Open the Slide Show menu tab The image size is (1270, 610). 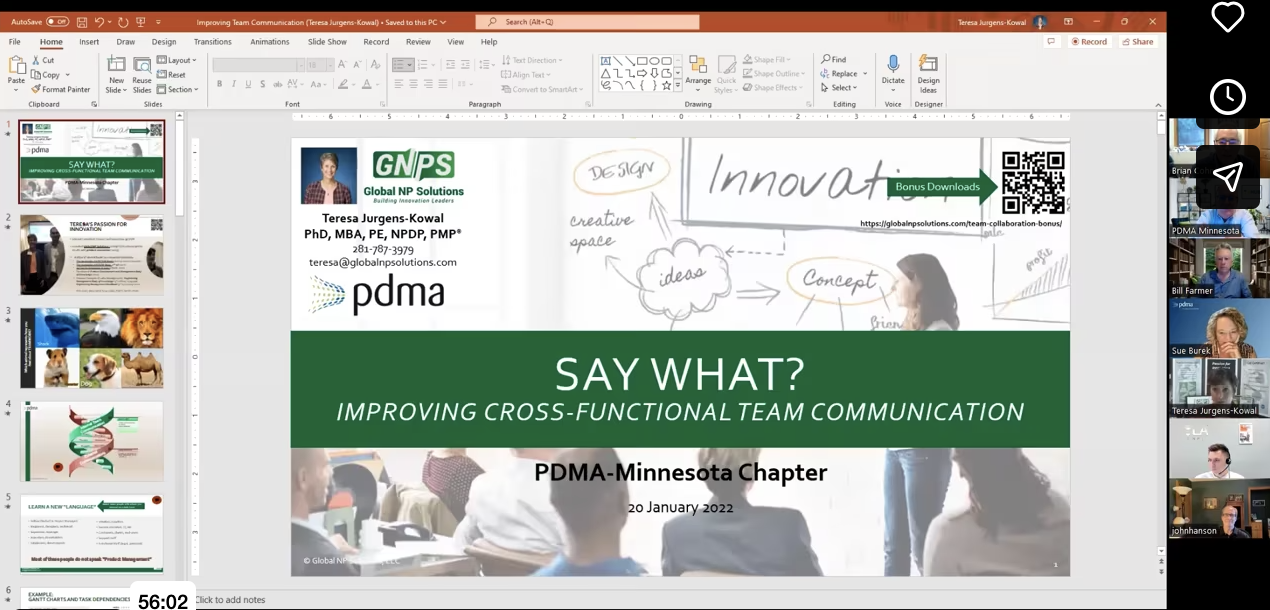[x=326, y=41]
